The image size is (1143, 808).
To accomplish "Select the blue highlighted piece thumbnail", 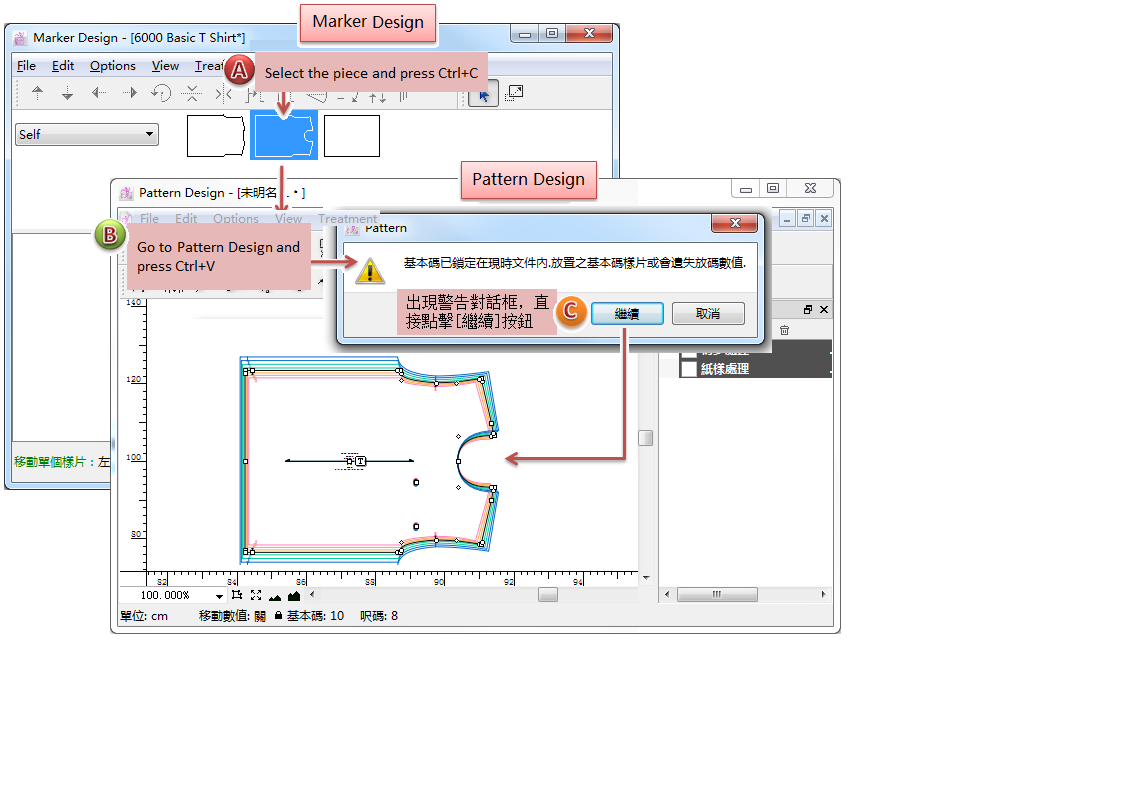I will [284, 136].
